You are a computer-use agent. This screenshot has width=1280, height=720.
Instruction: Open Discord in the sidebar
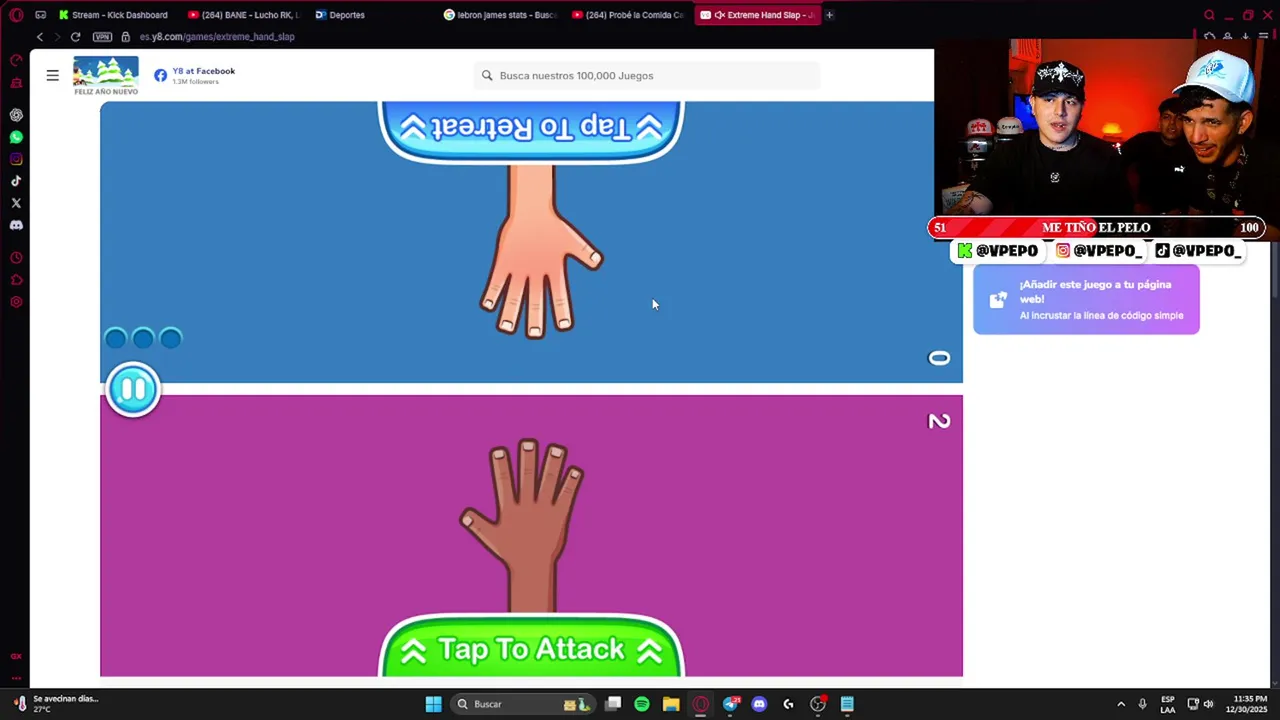pyautogui.click(x=16, y=225)
